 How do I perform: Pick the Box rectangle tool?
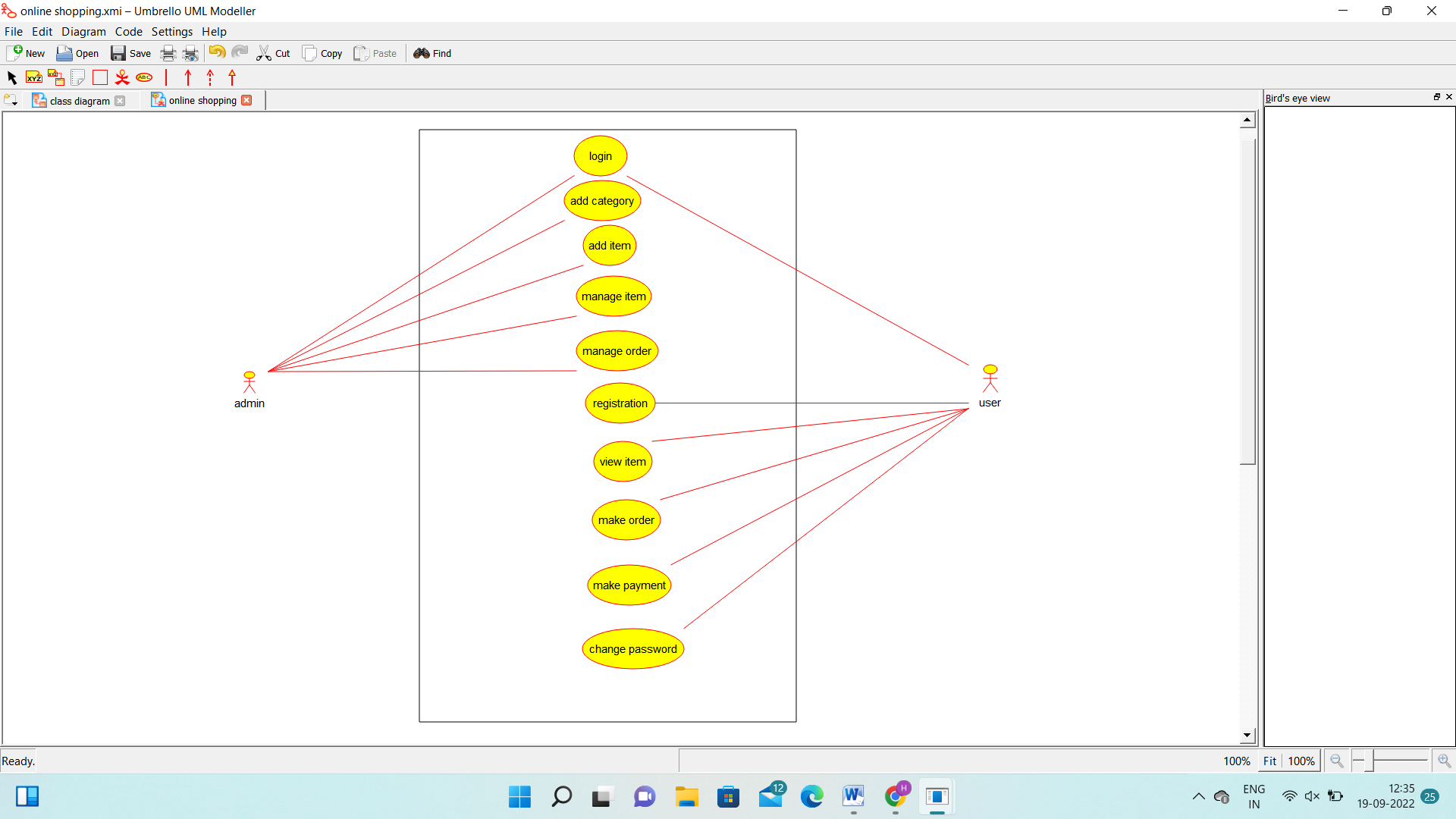(100, 77)
